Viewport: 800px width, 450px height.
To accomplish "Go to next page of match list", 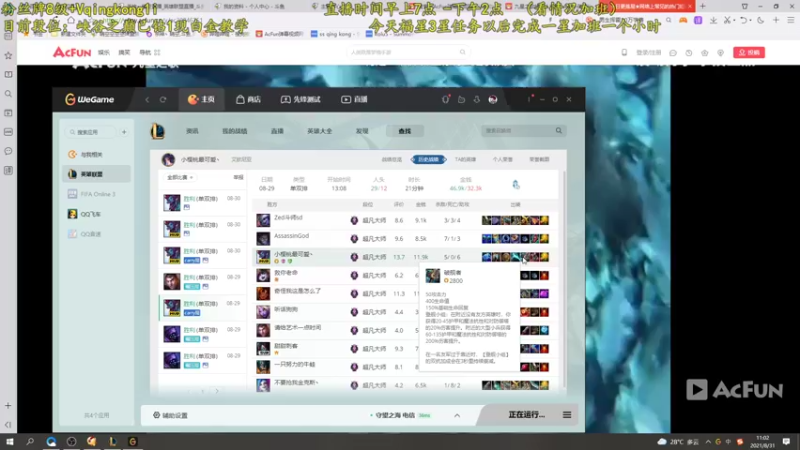I will coord(217,391).
